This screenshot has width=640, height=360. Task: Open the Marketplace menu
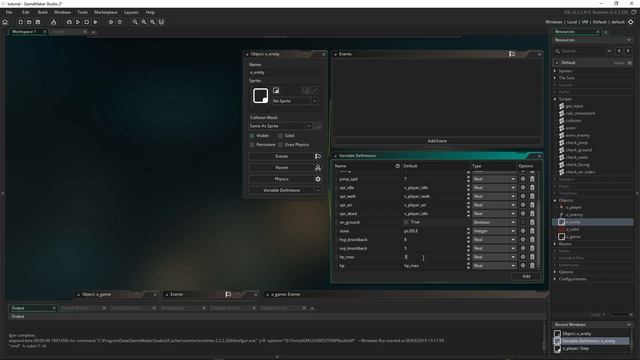point(106,12)
